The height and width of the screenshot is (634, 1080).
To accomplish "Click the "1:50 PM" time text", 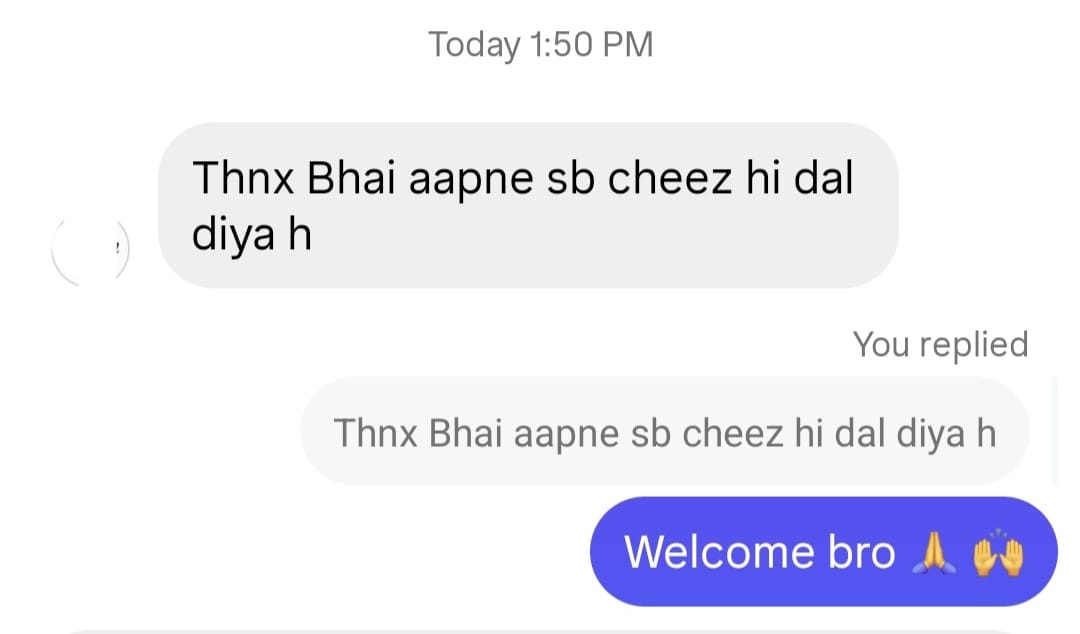I will tap(592, 45).
